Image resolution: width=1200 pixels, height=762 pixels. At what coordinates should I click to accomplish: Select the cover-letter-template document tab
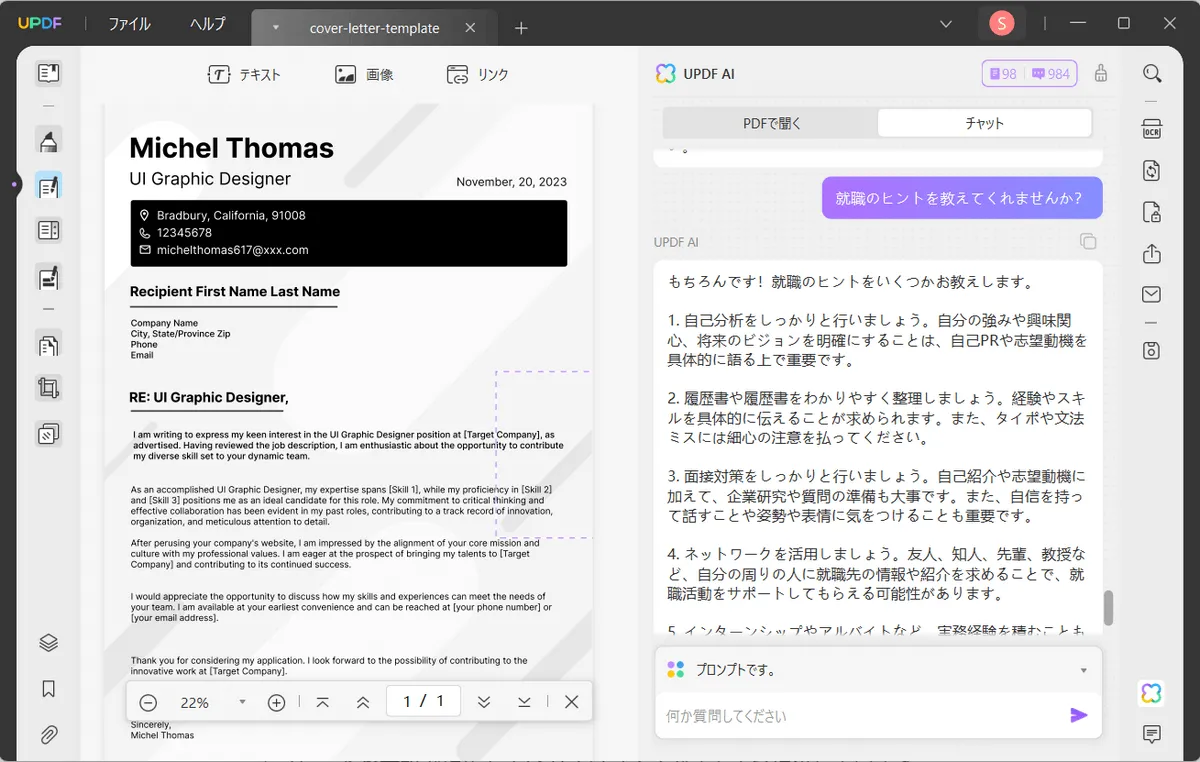(x=375, y=28)
